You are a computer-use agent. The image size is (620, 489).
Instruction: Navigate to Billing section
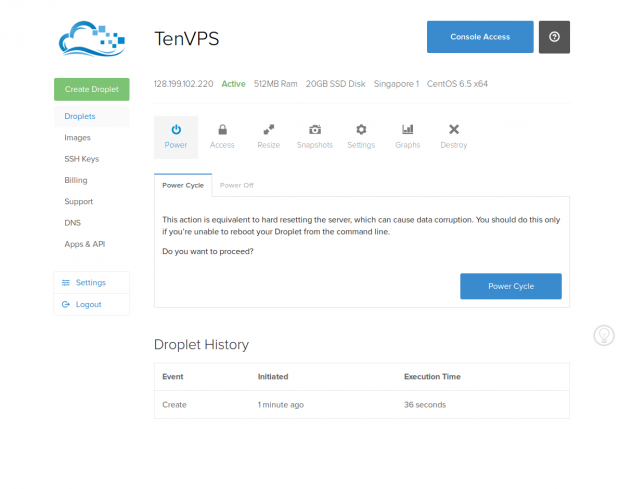pos(76,180)
